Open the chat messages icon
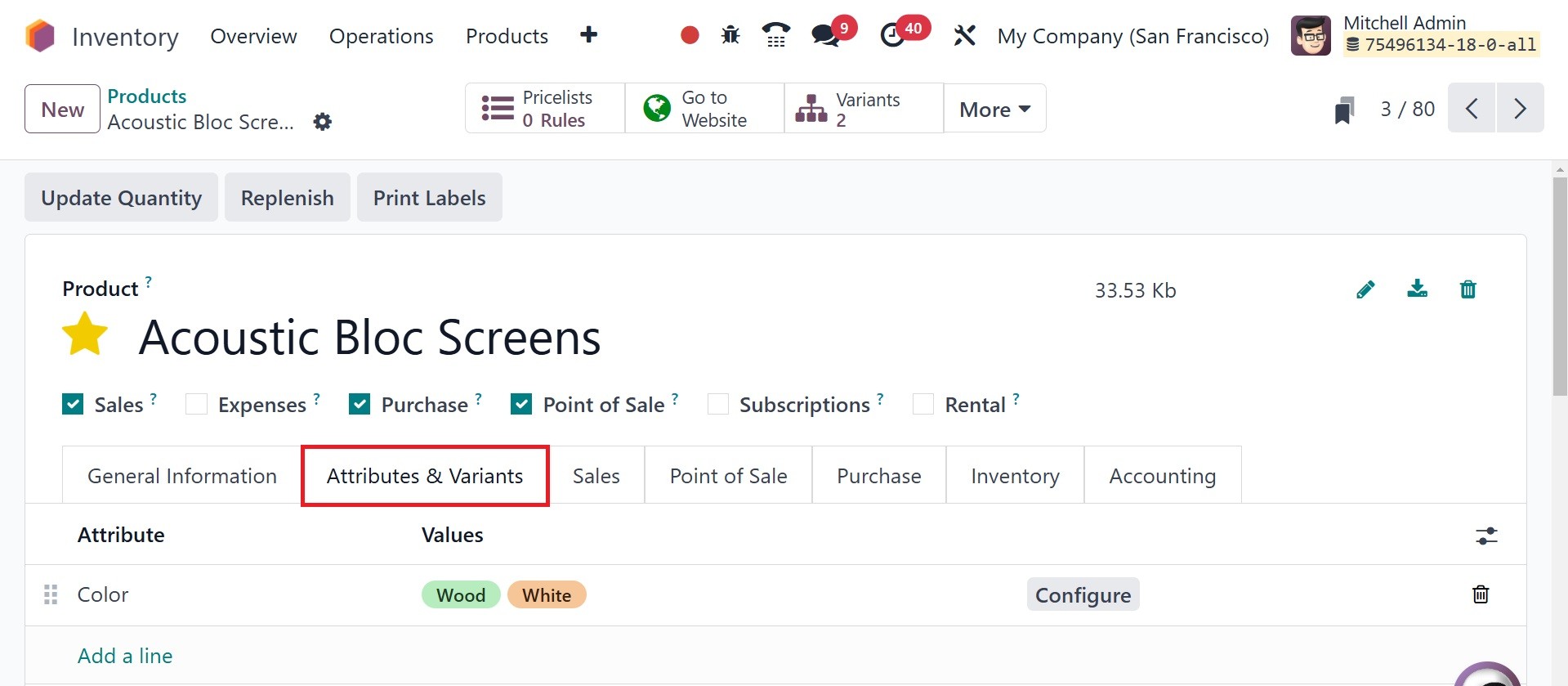1568x686 pixels. (825, 36)
